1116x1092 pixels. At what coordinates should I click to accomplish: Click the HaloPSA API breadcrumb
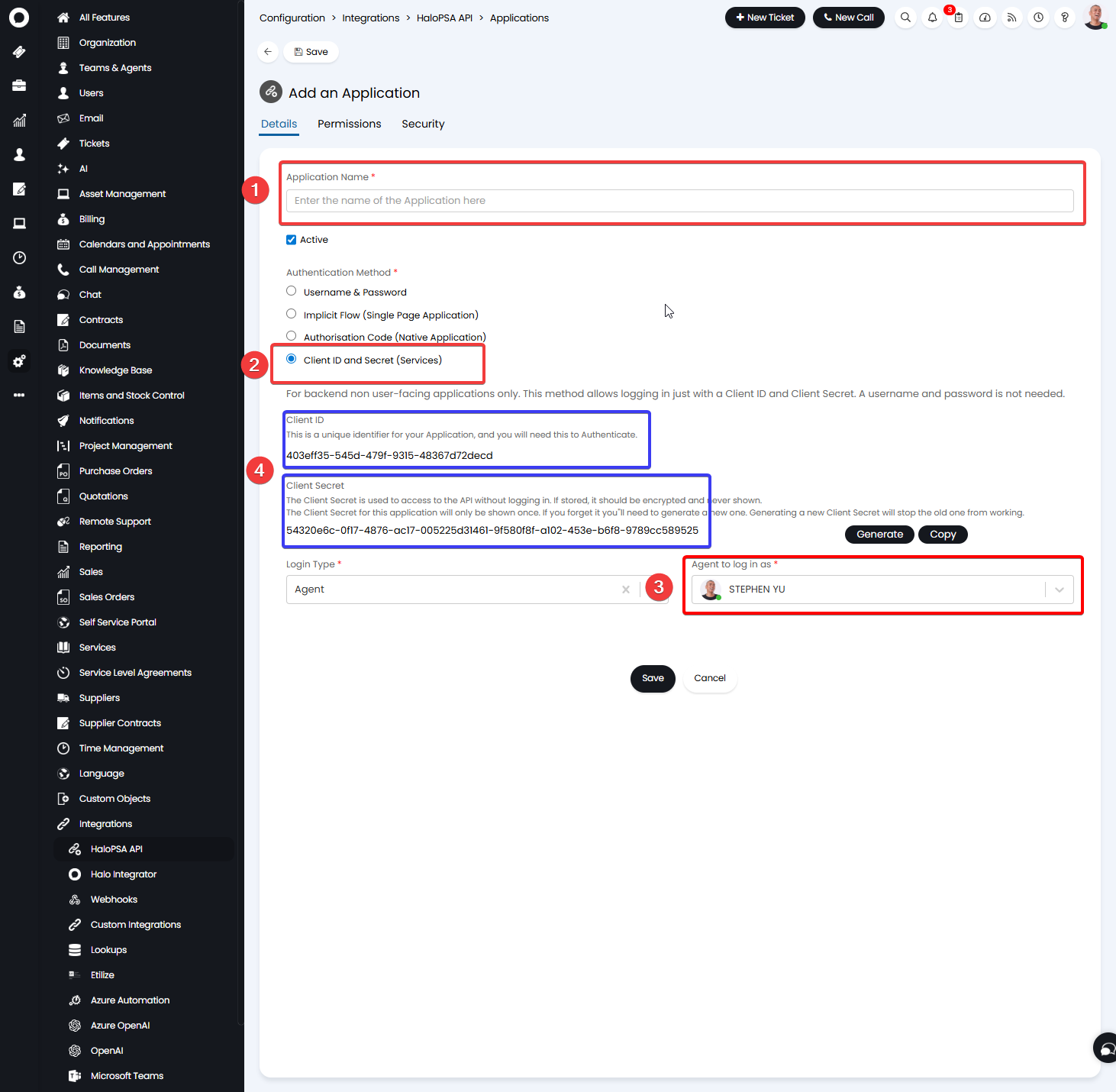pyautogui.click(x=444, y=18)
